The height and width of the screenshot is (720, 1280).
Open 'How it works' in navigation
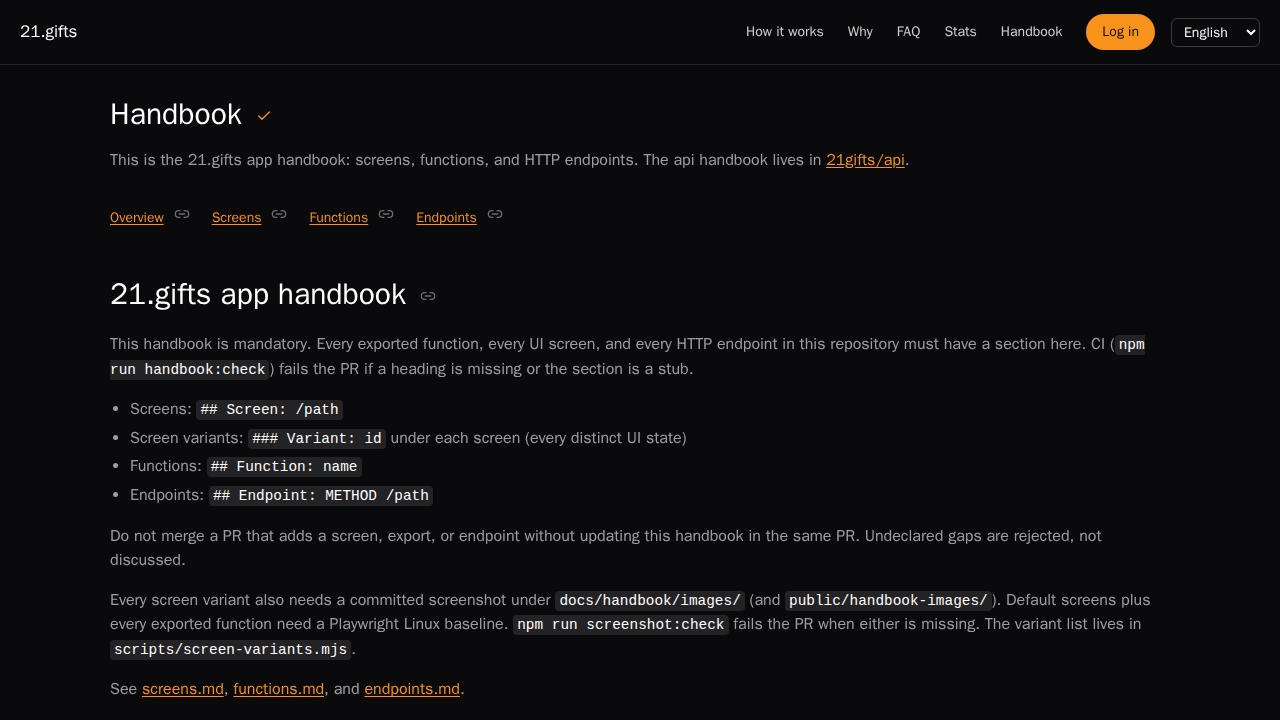785,32
